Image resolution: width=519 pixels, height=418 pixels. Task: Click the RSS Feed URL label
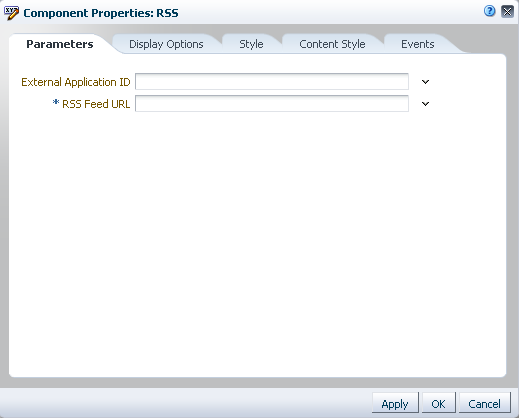[x=96, y=104]
